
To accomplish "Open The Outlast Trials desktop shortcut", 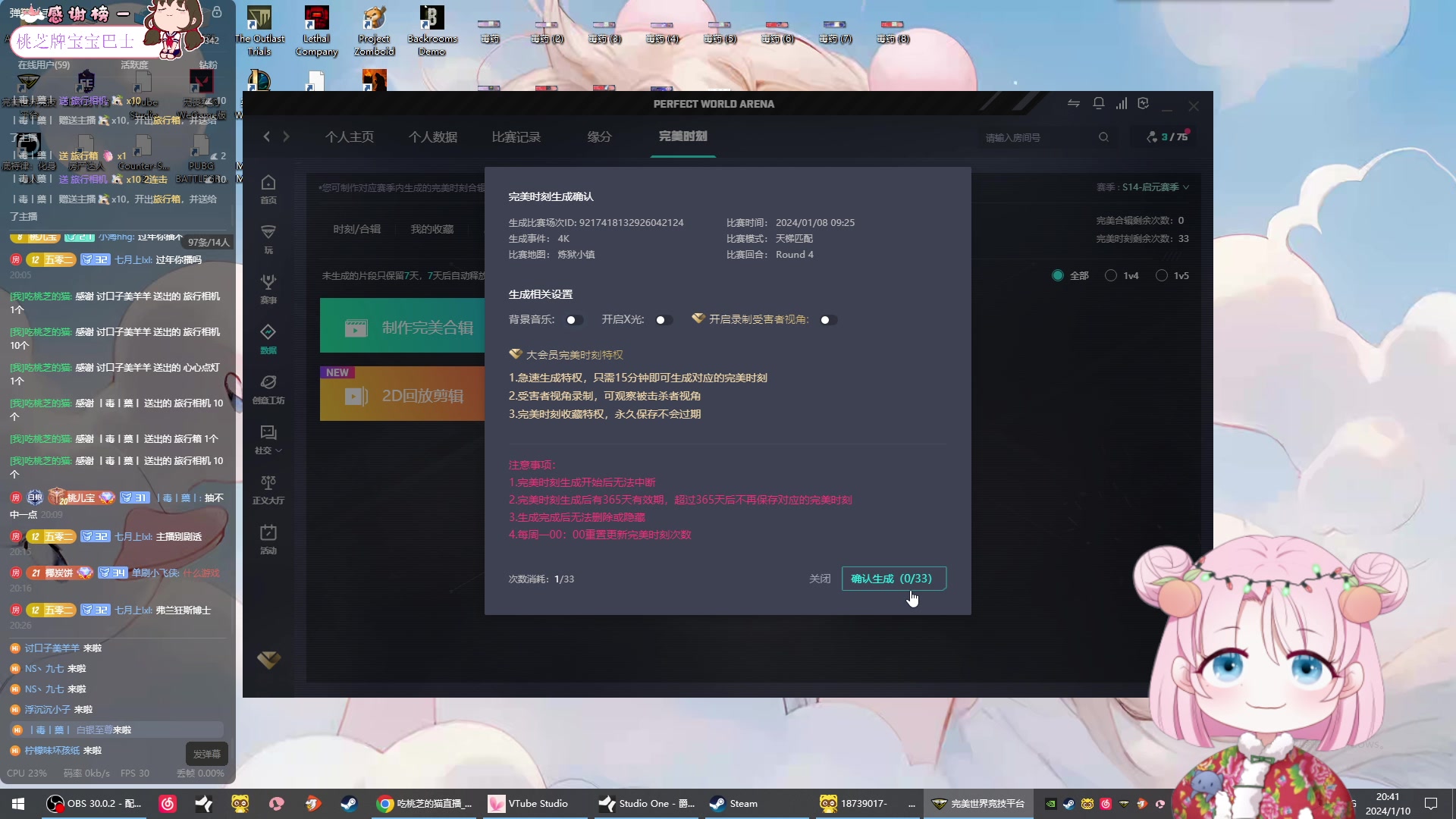I will pos(259,31).
